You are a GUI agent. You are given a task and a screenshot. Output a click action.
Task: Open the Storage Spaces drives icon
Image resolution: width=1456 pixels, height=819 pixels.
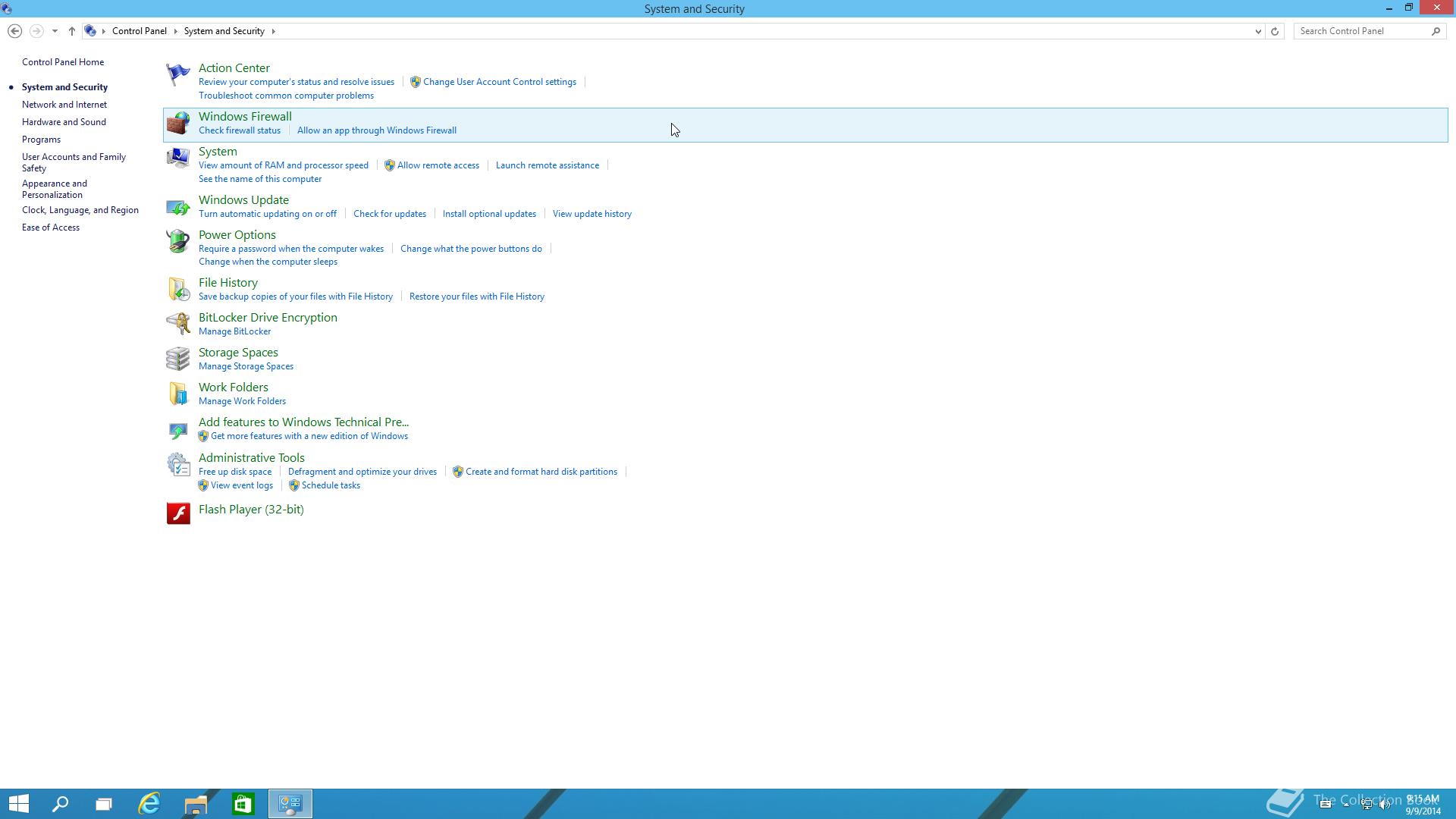178,359
